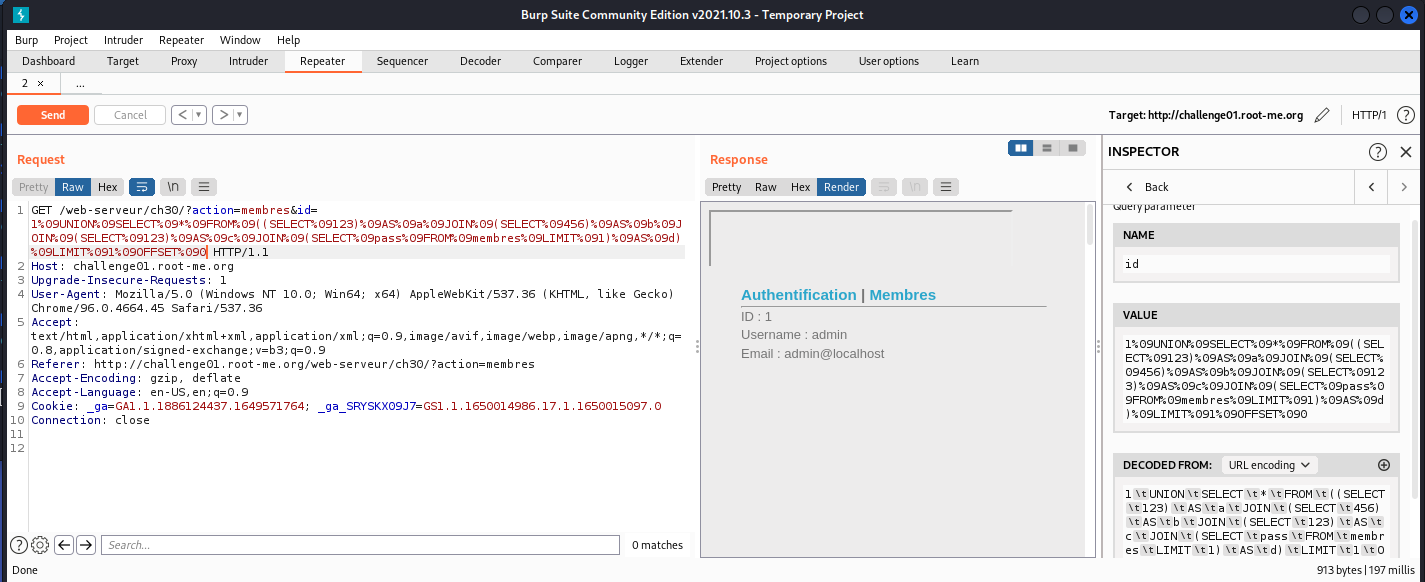Toggle line wrap icon in Request toolbar
The image size is (1425, 582).
(x=142, y=187)
